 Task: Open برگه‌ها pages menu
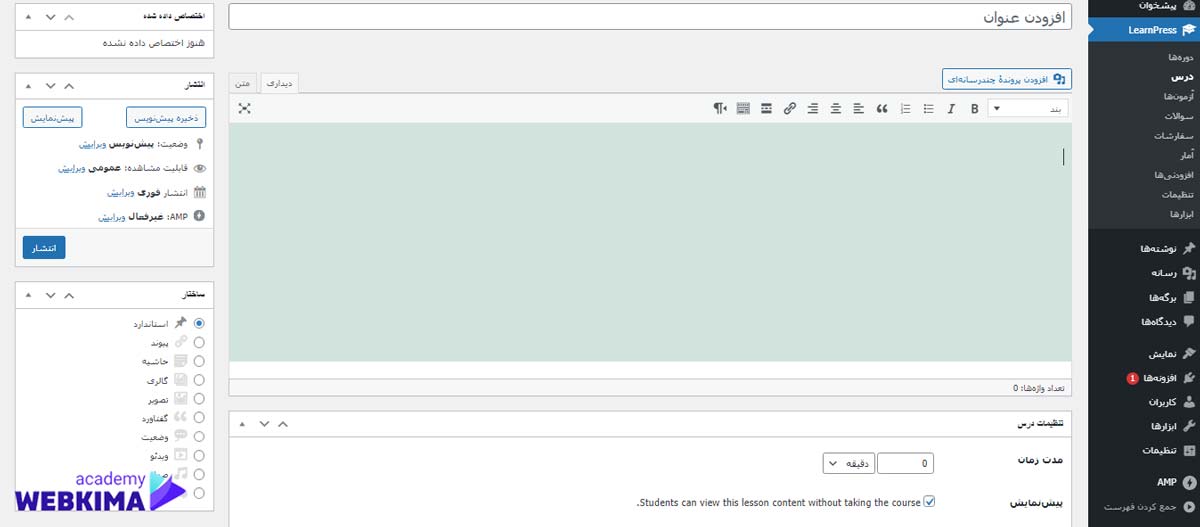coord(1144,297)
